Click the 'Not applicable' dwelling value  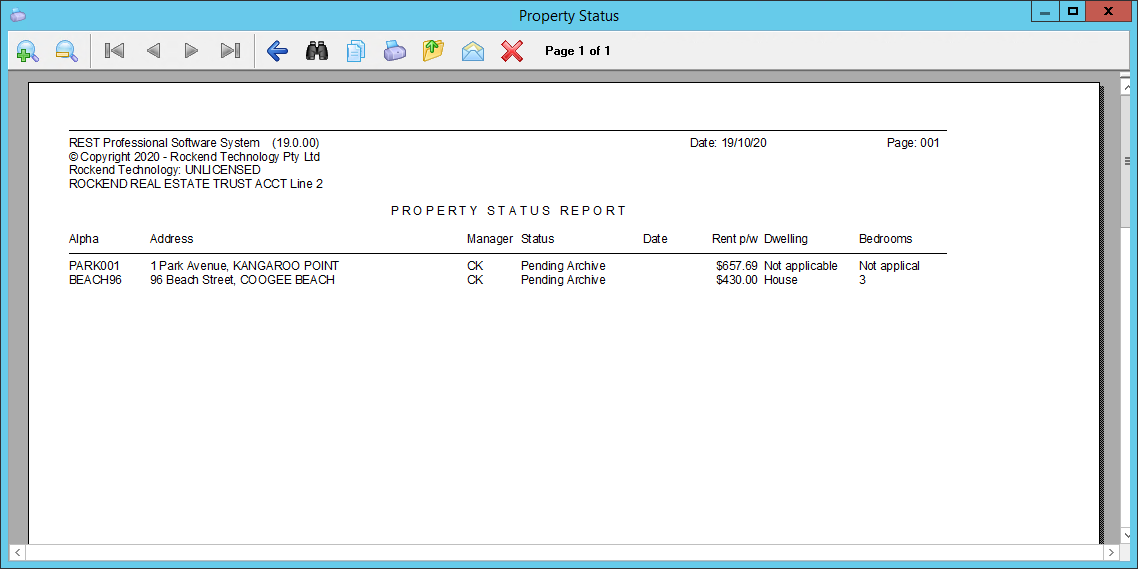click(801, 266)
